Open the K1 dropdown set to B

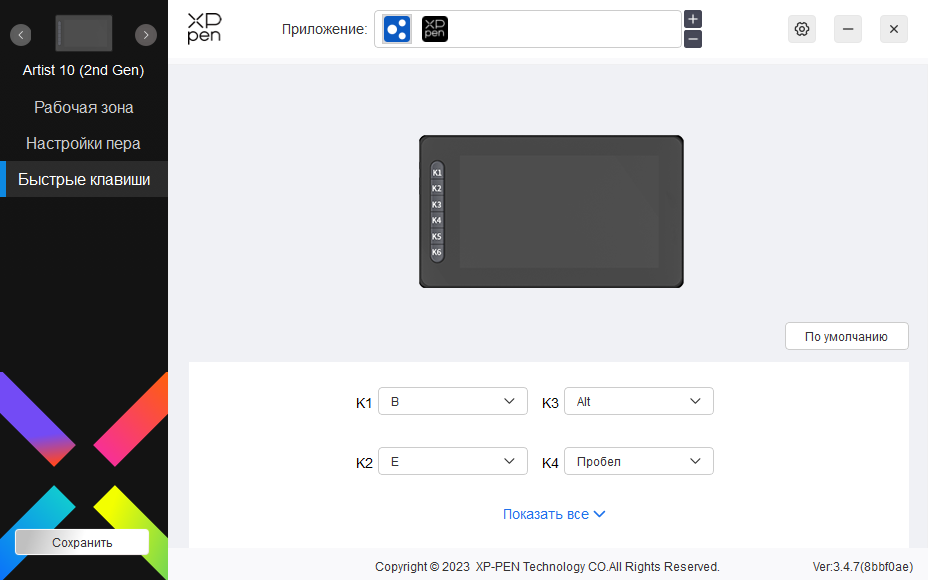click(x=453, y=401)
